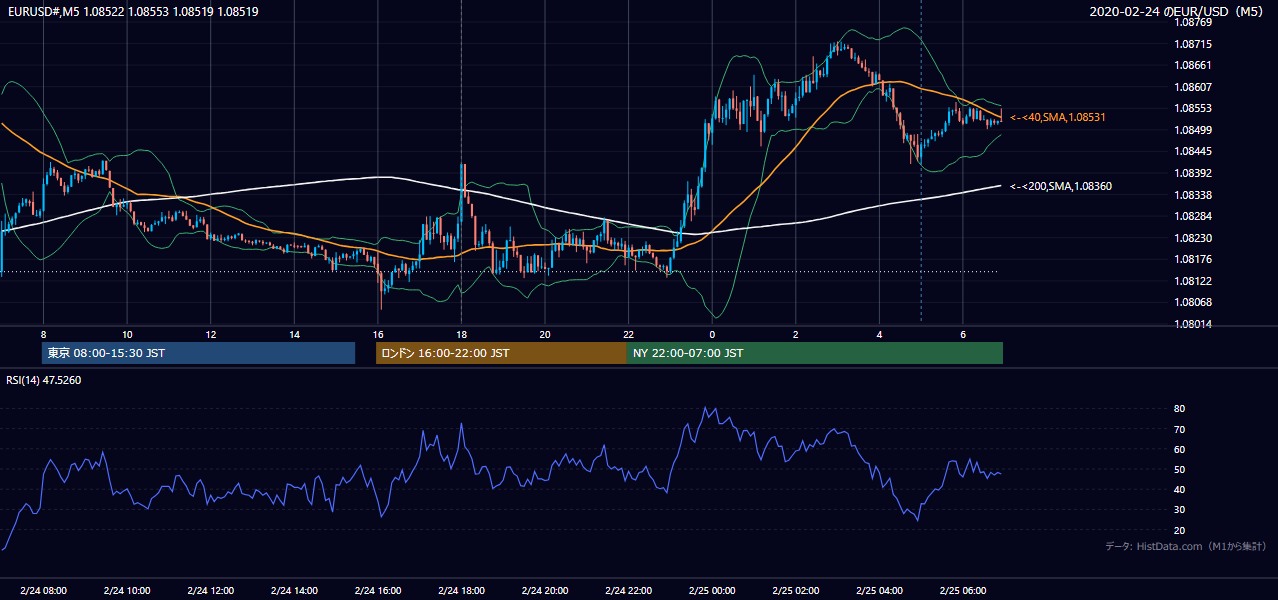The height and width of the screenshot is (600, 1278).
Task: Click price axis value 1.08338
Action: pyautogui.click(x=1195, y=195)
